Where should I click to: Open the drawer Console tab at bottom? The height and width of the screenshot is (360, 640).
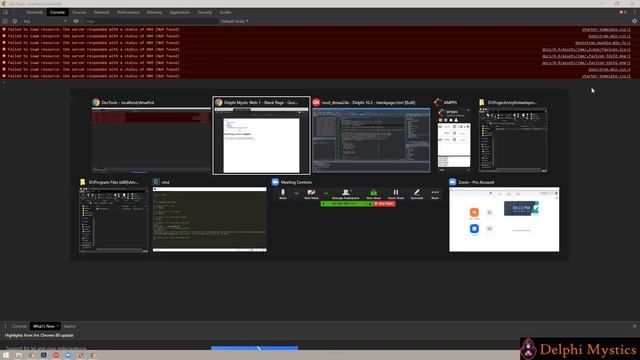point(19,326)
